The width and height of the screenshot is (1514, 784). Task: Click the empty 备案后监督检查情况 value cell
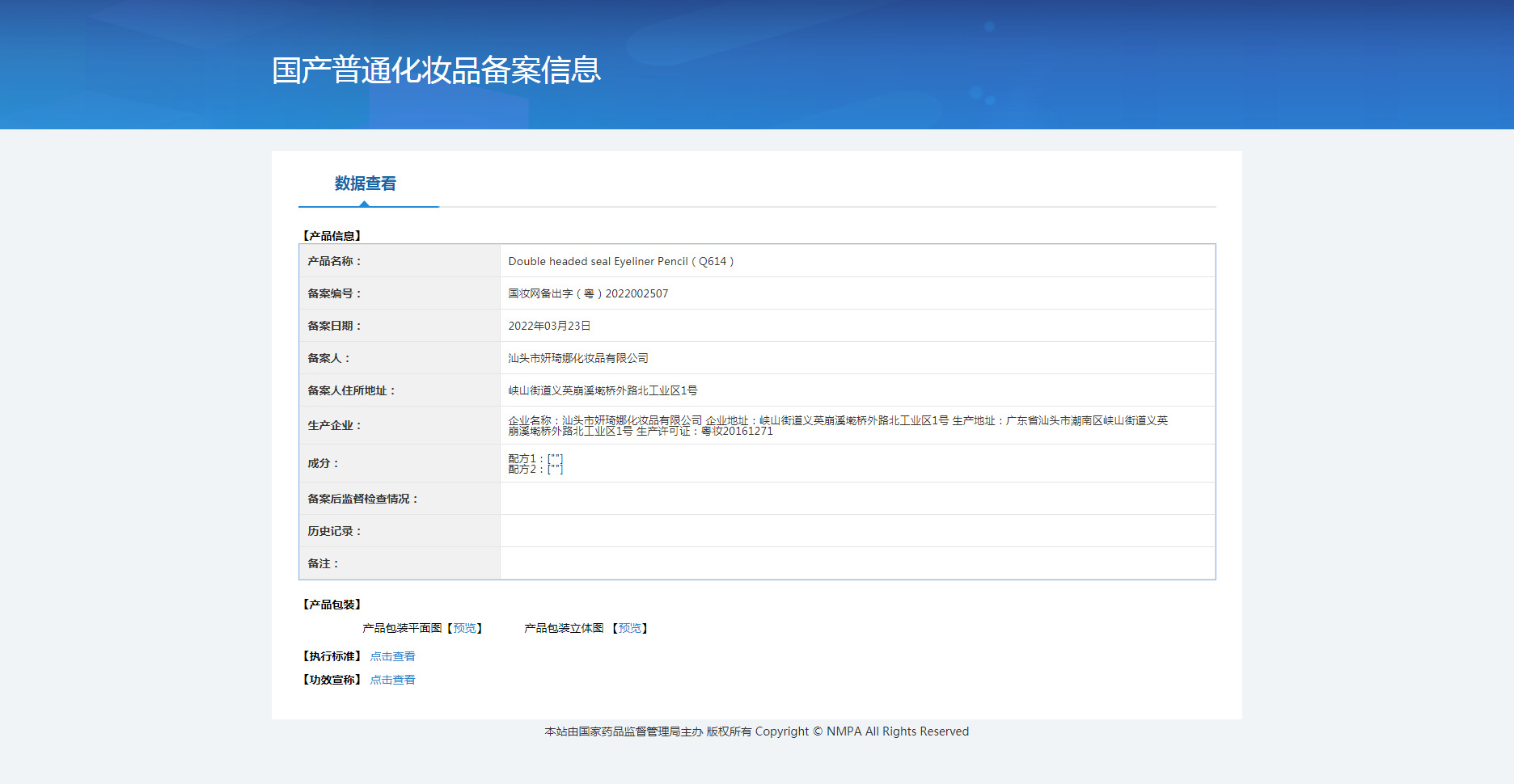click(x=857, y=499)
